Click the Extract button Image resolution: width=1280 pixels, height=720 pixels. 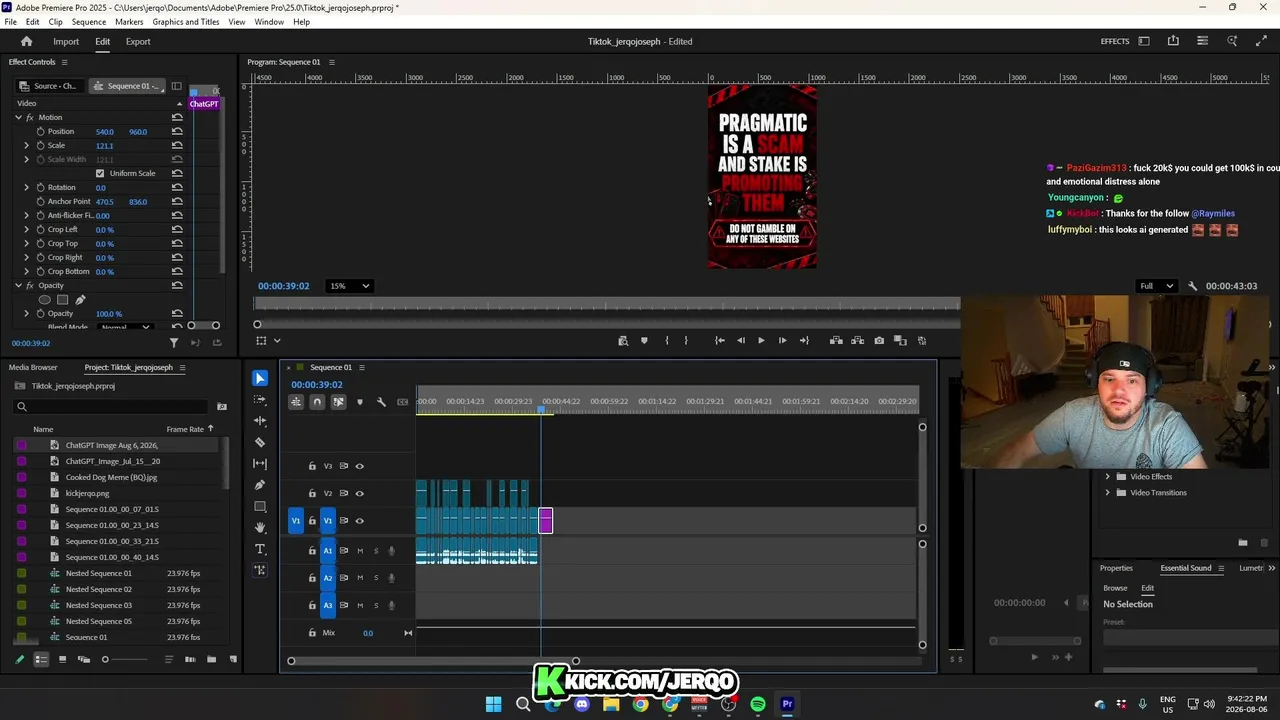coord(858,341)
